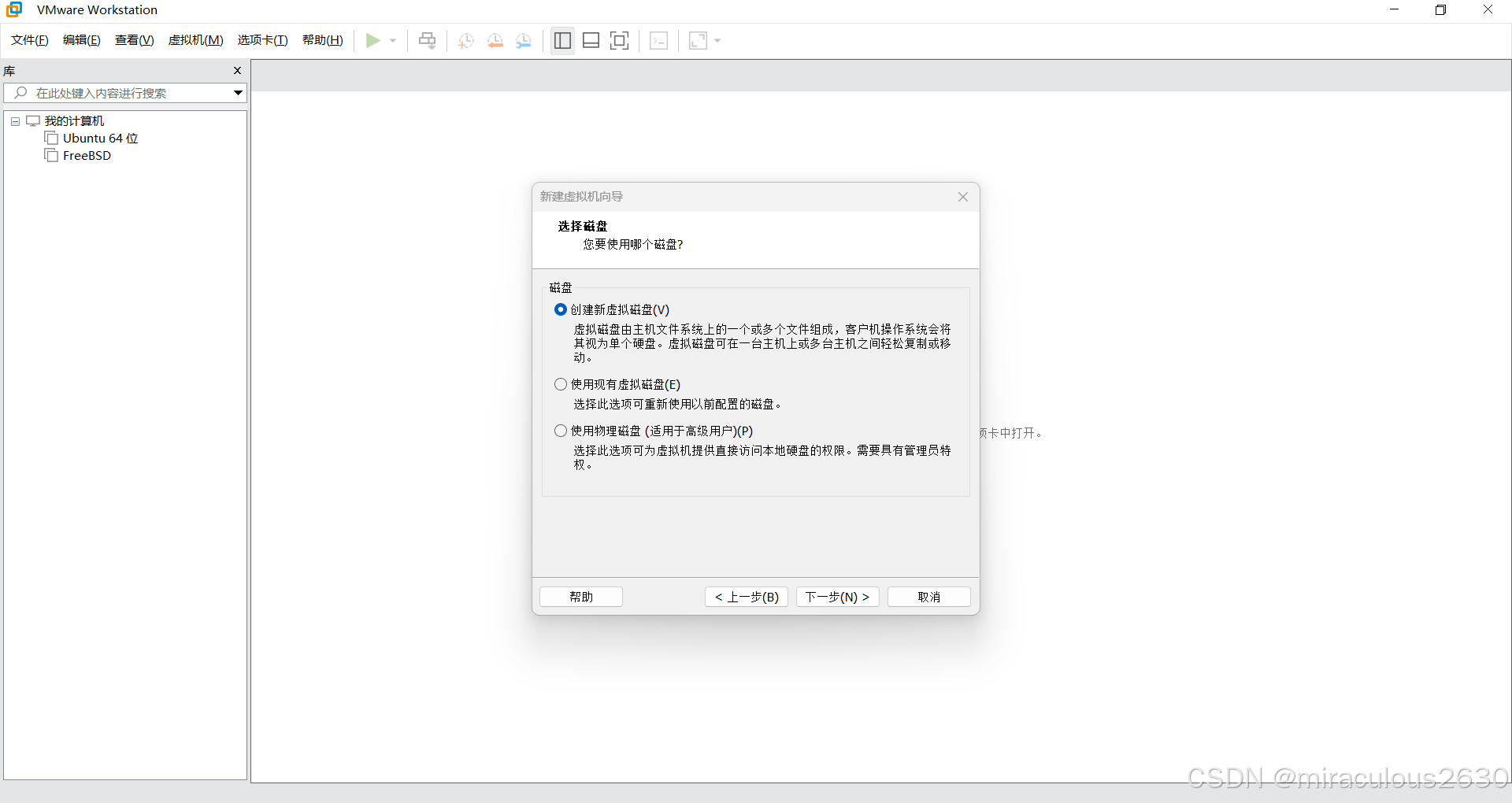Click the console view icon

point(659,41)
